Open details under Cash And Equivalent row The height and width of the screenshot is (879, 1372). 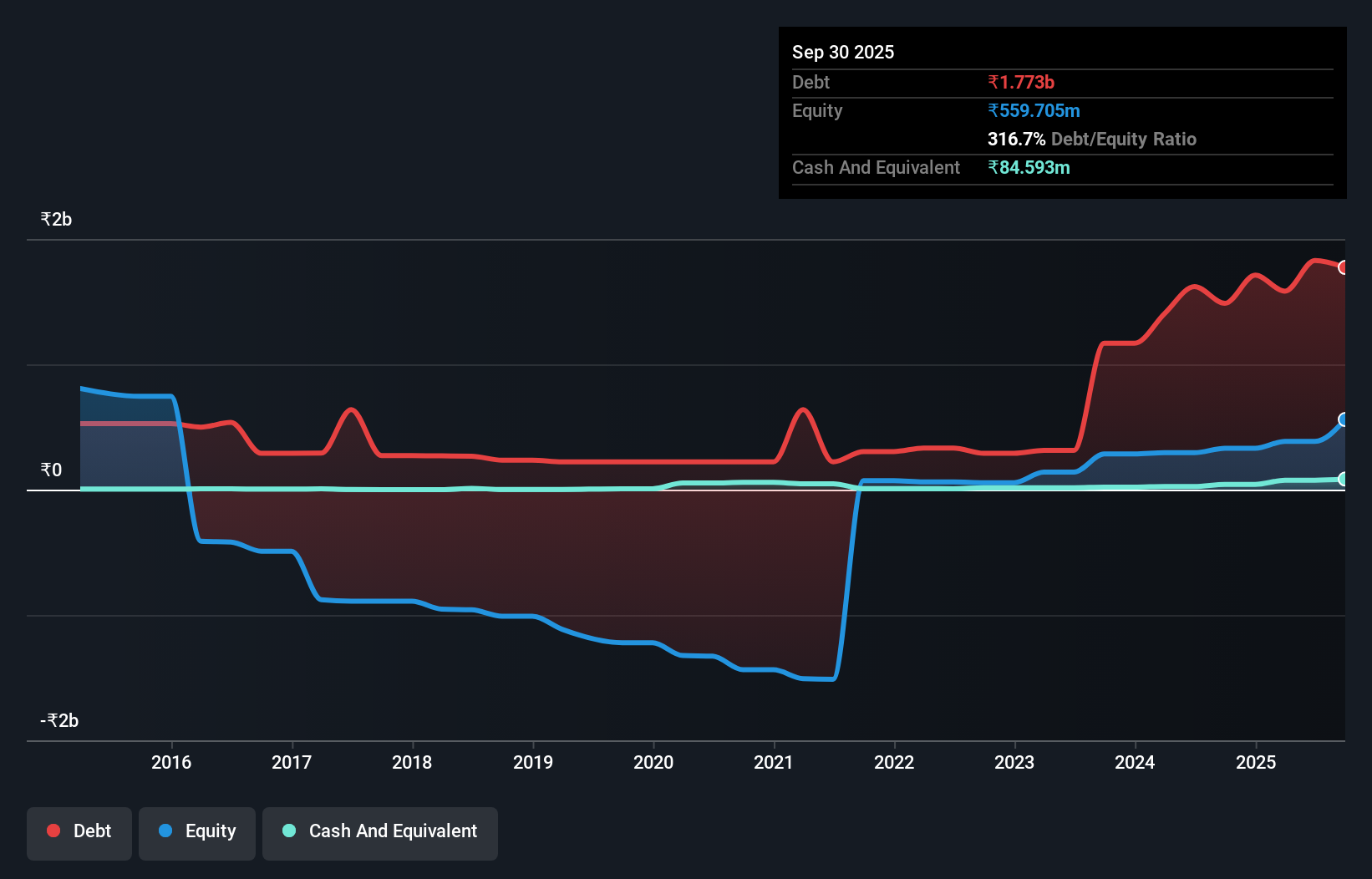coord(875,167)
